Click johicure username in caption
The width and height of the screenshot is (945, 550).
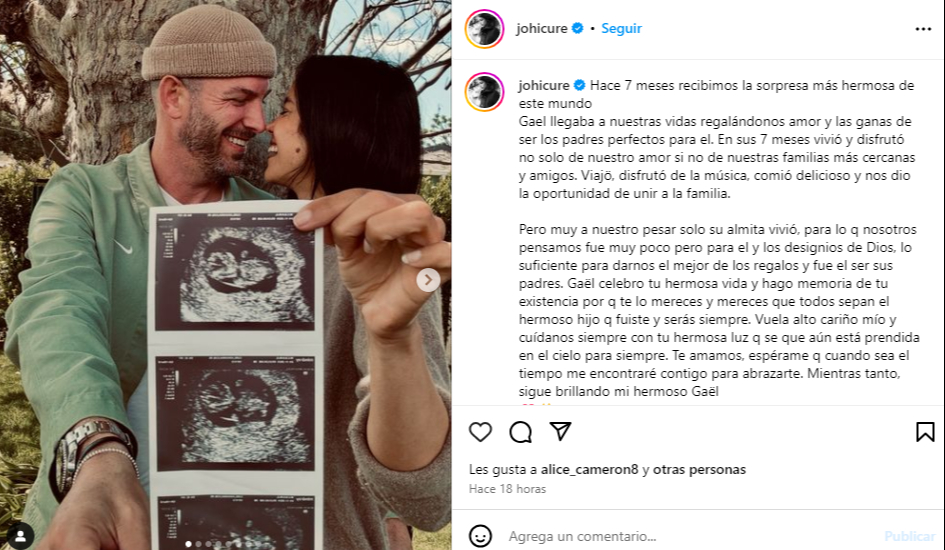coord(544,85)
